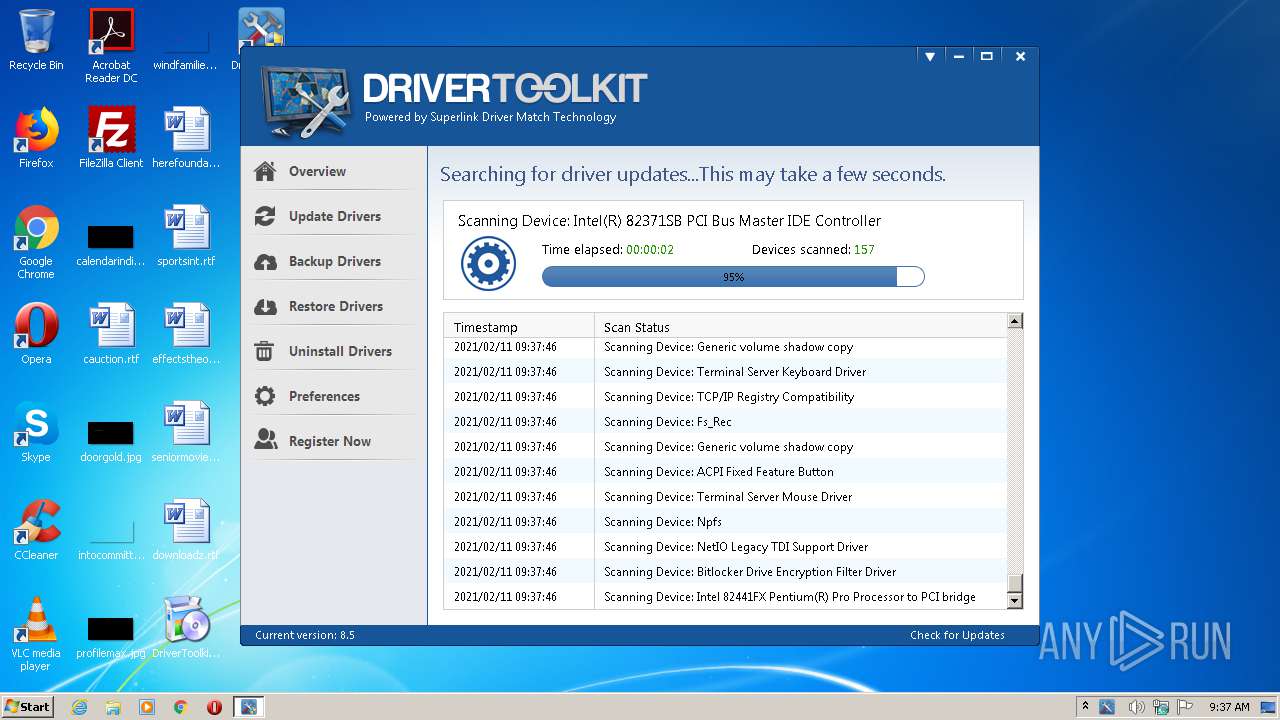Click Check for Updates link
Screen dimensions: 1280x720
957,635
